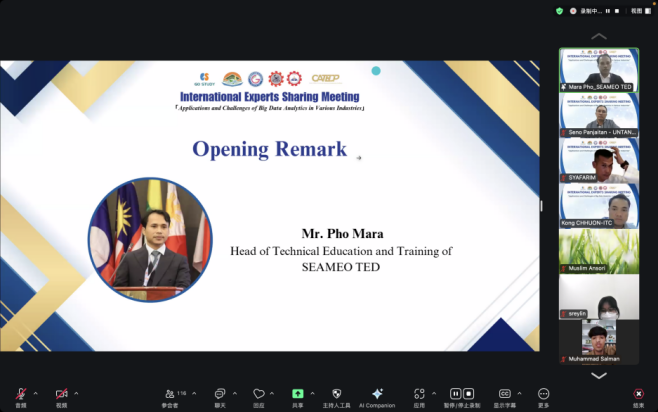Screen dimensions: 658x412
Task: Stop recording in bottom toolbar
Action: 469,394
